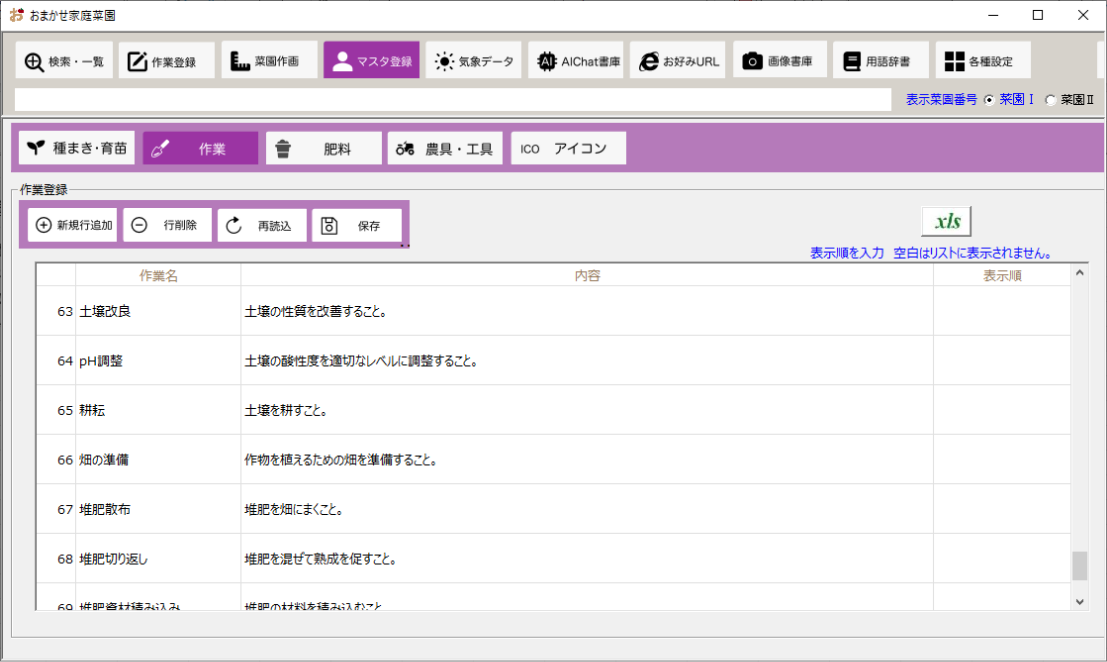Export the list with the xls icon
1107x662 pixels.
click(x=946, y=220)
